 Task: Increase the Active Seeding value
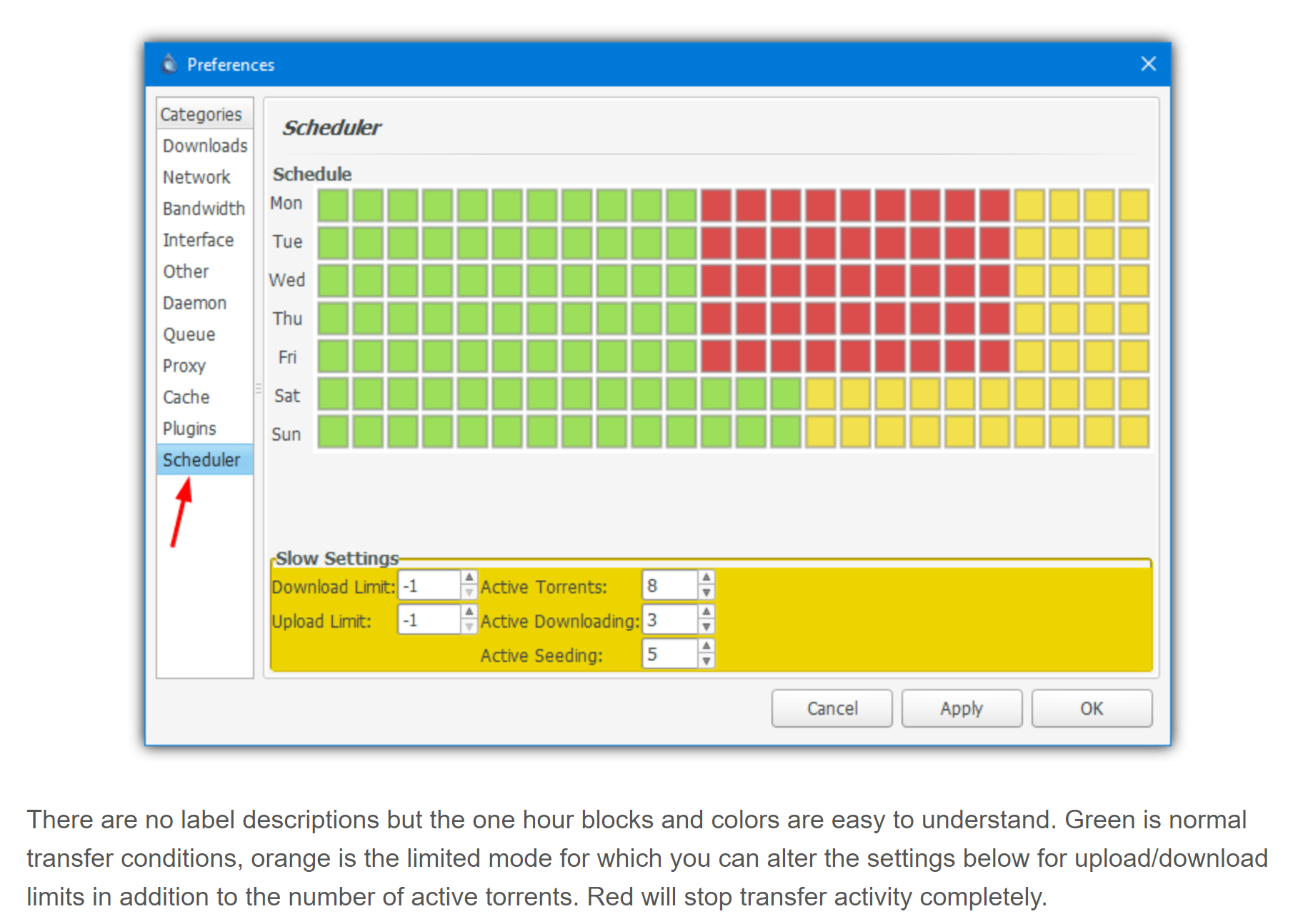(x=706, y=645)
